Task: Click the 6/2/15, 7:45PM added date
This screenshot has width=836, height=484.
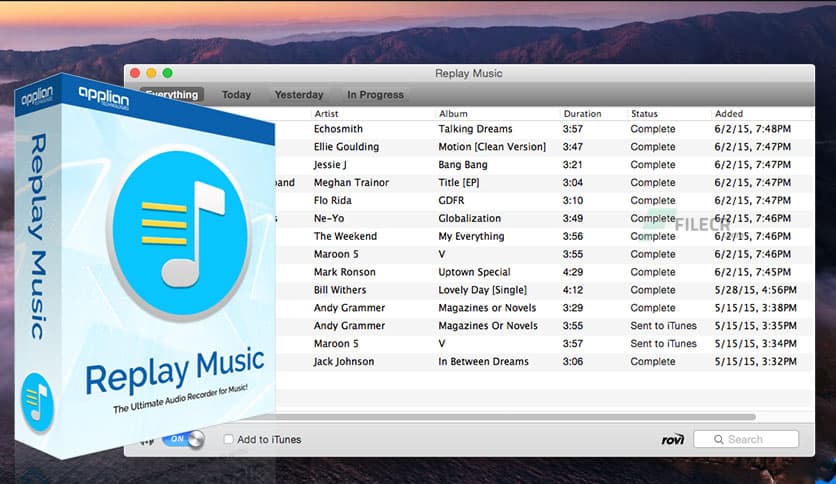Action: pos(753,272)
